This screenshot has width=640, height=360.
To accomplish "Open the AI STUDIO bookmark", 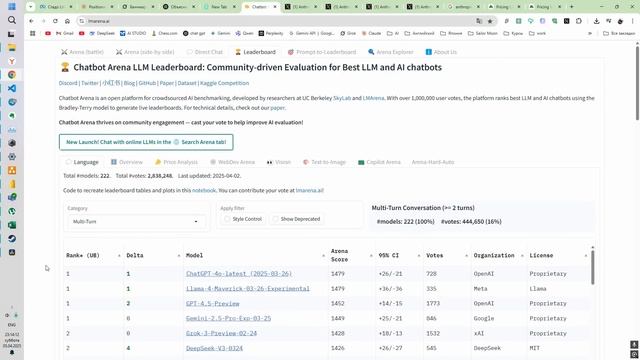I will pyautogui.click(x=133, y=33).
